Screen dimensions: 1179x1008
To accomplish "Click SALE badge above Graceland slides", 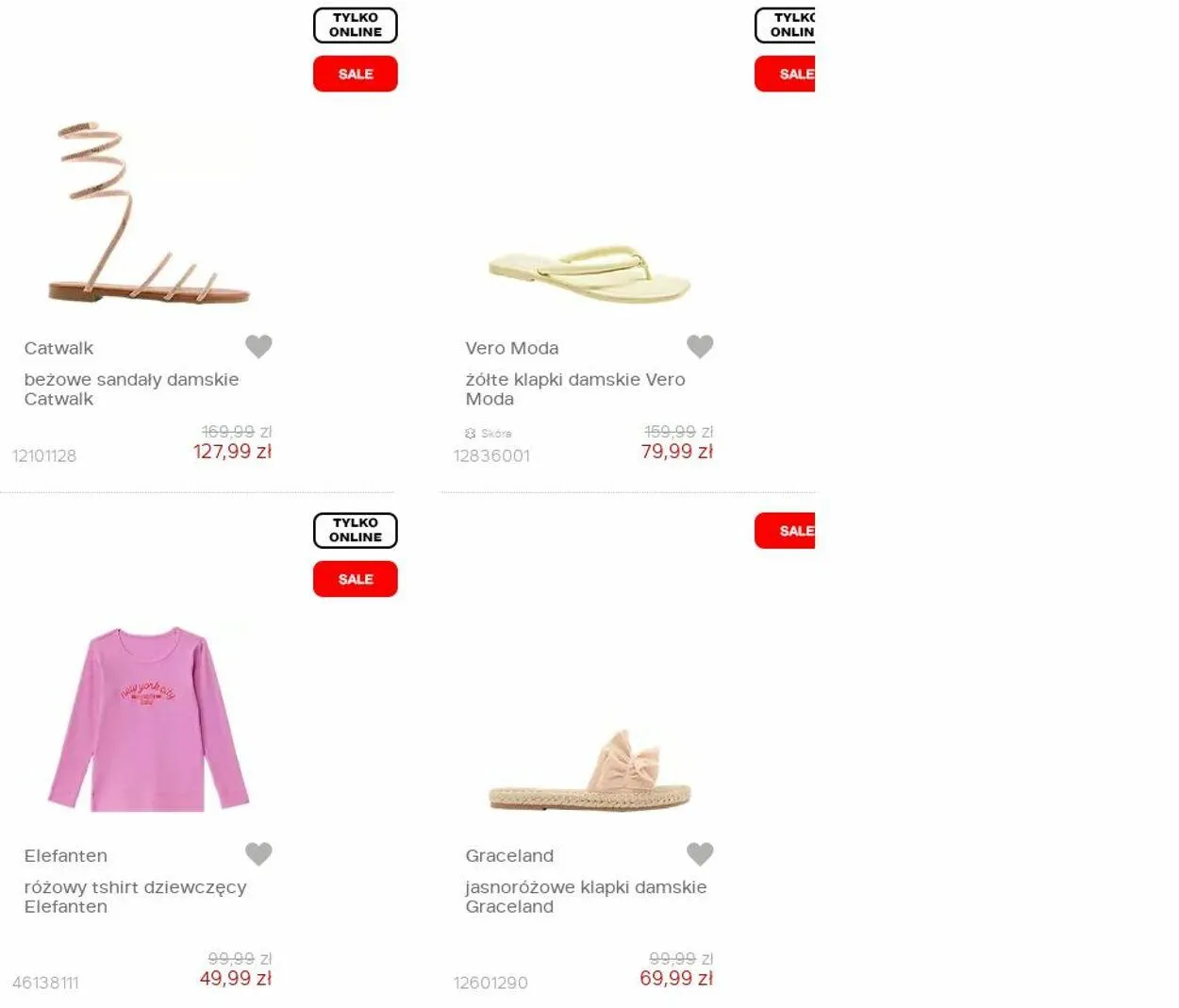I will pyautogui.click(x=785, y=531).
